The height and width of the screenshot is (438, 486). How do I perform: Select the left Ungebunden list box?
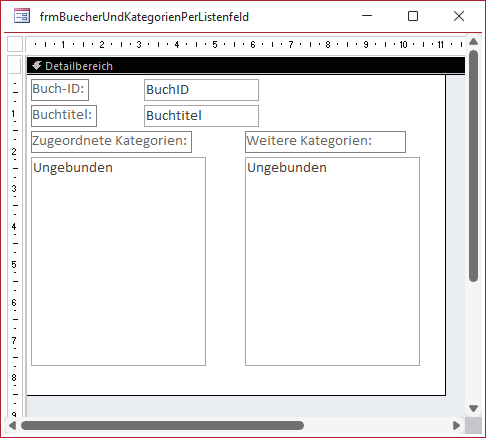(118, 261)
